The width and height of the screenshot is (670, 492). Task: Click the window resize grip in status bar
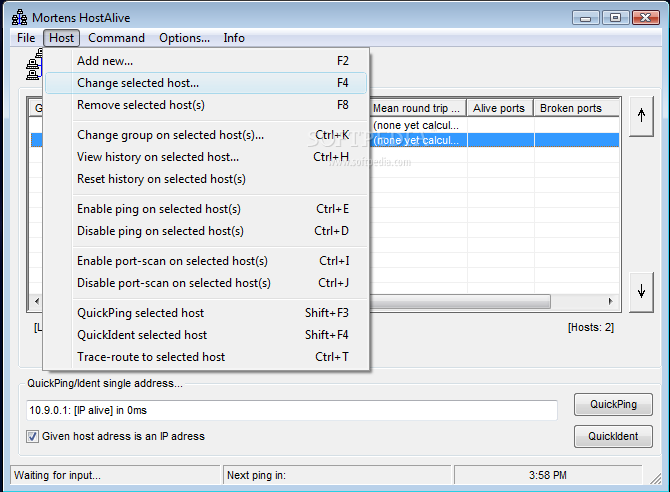pyautogui.click(x=655, y=479)
